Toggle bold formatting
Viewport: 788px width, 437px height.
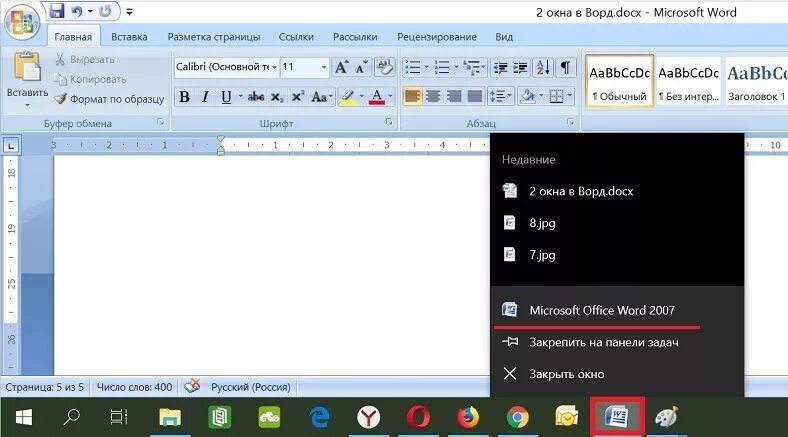point(184,96)
